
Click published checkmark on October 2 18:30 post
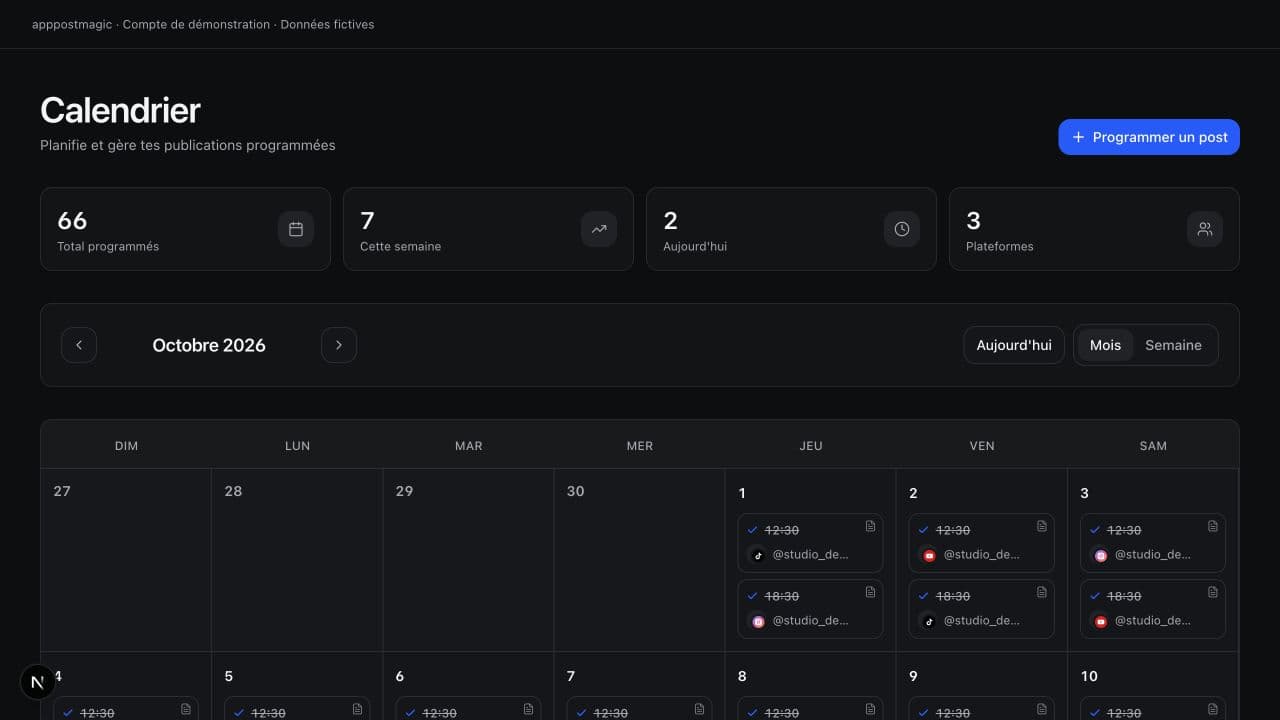pyautogui.click(x=924, y=596)
